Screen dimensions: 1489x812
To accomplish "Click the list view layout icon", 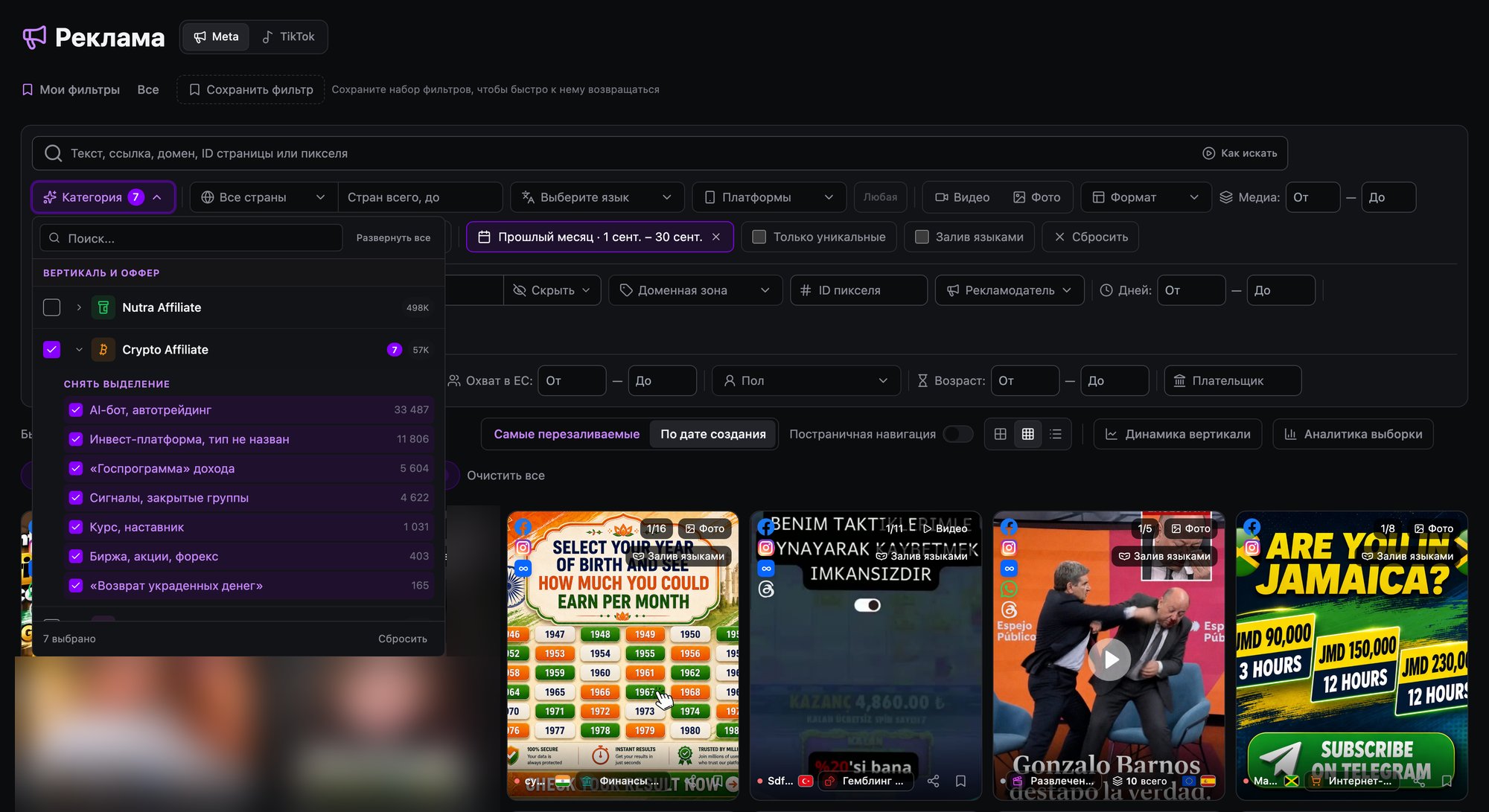I will (x=1055, y=434).
